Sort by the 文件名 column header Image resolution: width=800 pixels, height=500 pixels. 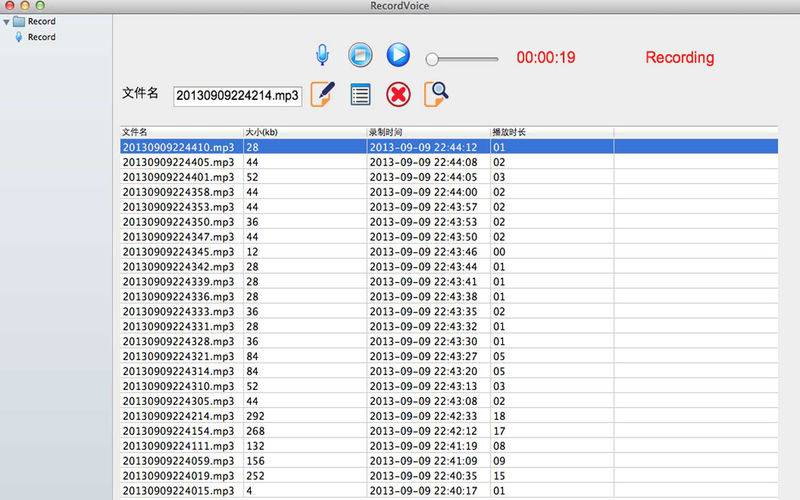click(182, 132)
